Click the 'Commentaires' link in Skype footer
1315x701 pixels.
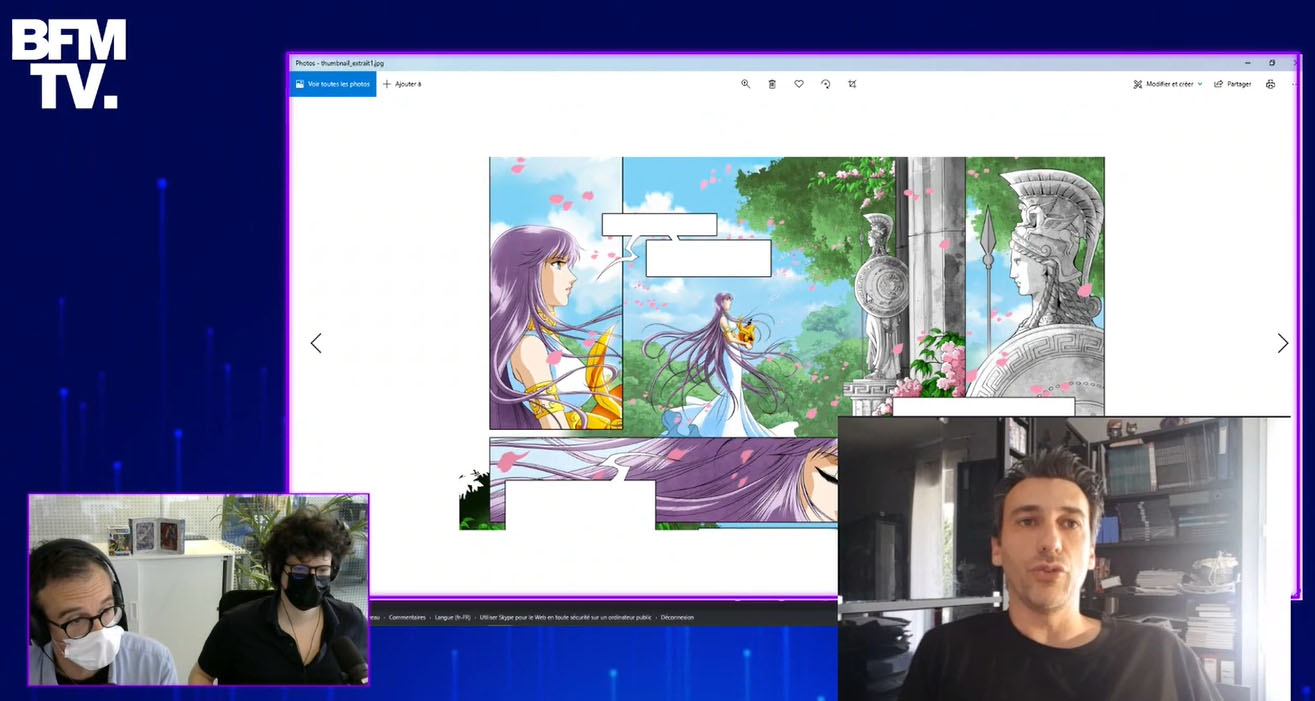coord(407,618)
